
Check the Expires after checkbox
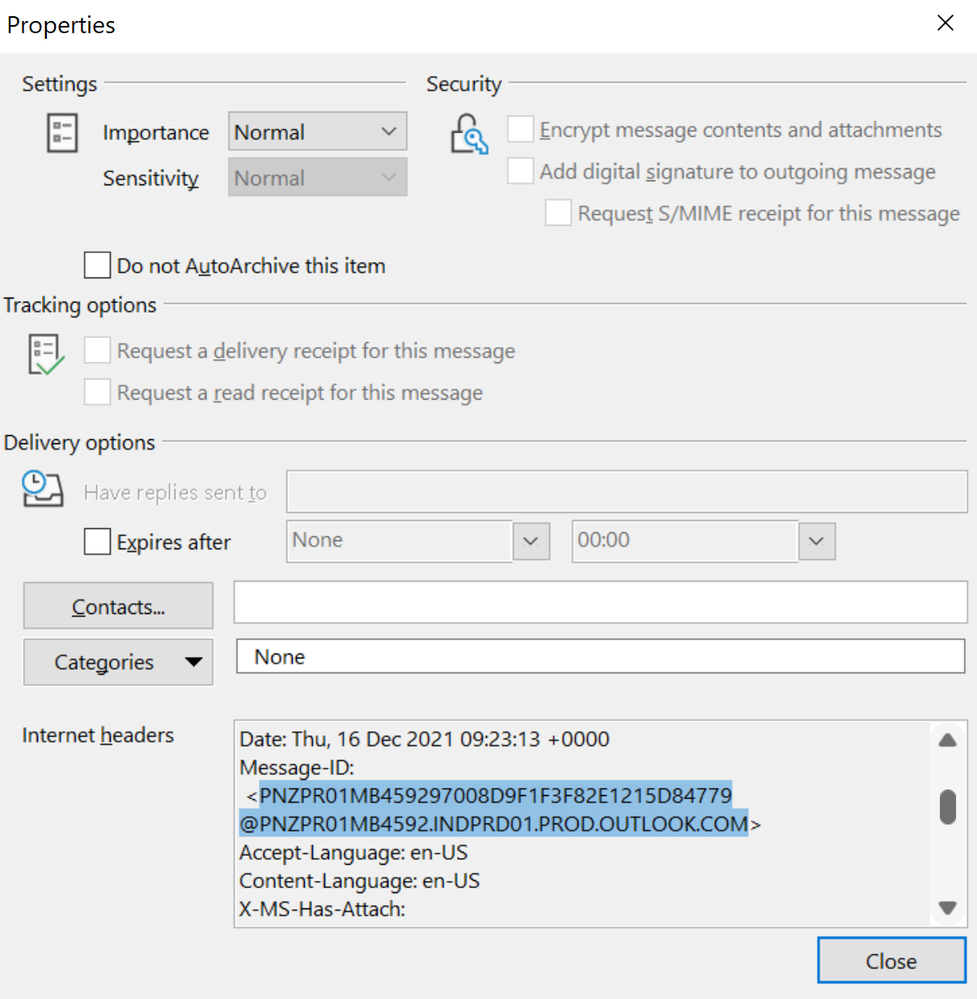97,542
